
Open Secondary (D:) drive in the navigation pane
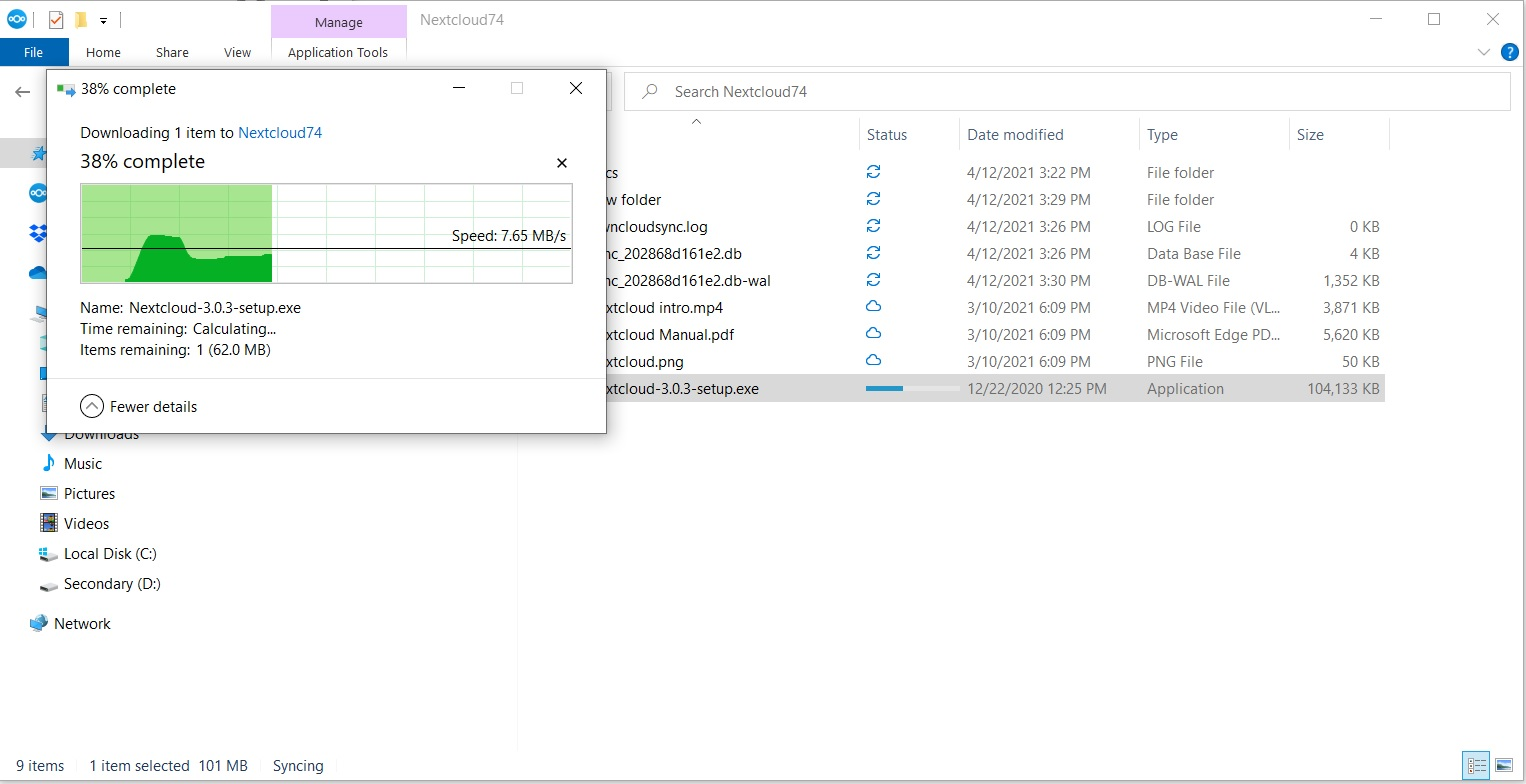coord(112,583)
